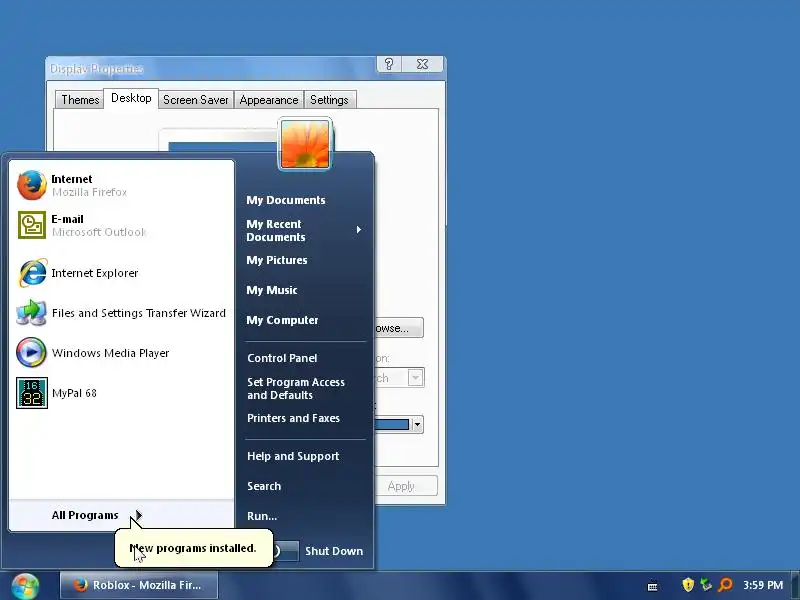
Task: Open the Appearance tab
Action: pyautogui.click(x=269, y=99)
